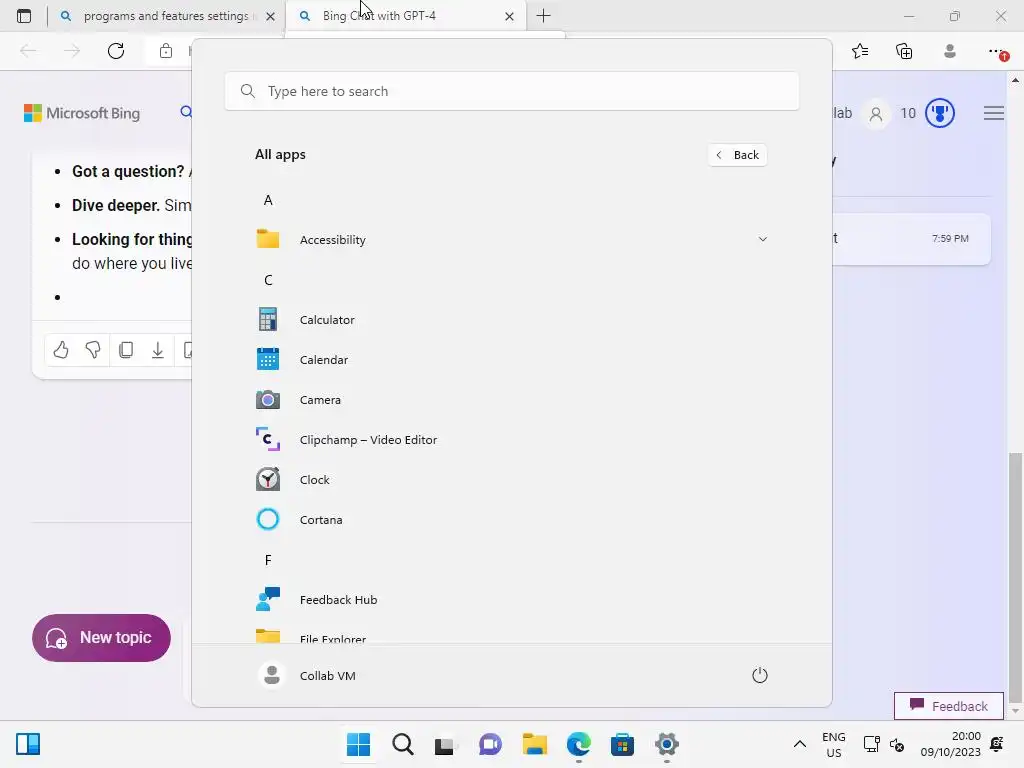The width and height of the screenshot is (1024, 768).
Task: Click the ENG US language indicator
Action: pyautogui.click(x=834, y=744)
